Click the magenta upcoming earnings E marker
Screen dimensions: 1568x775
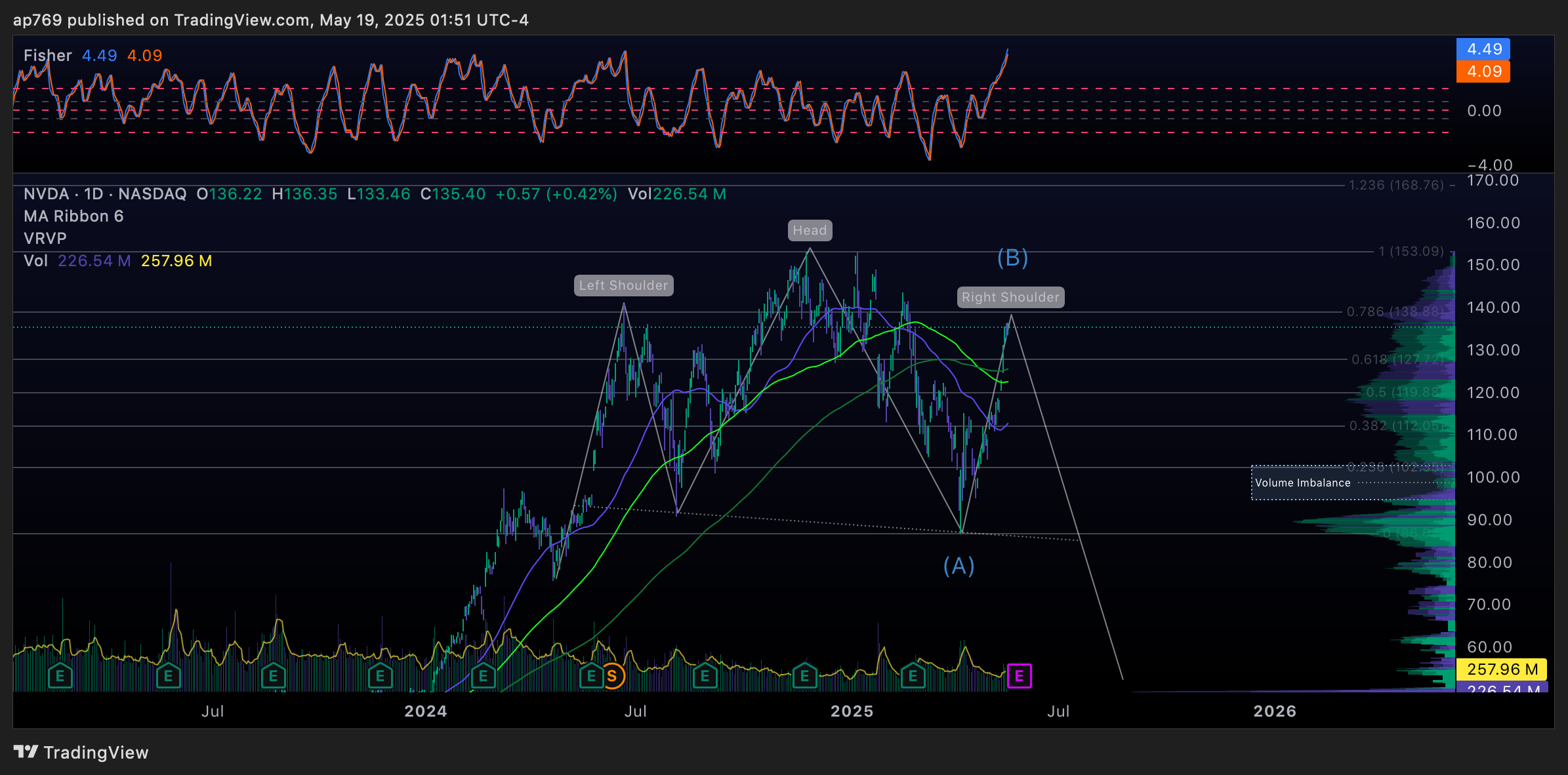pos(1020,676)
